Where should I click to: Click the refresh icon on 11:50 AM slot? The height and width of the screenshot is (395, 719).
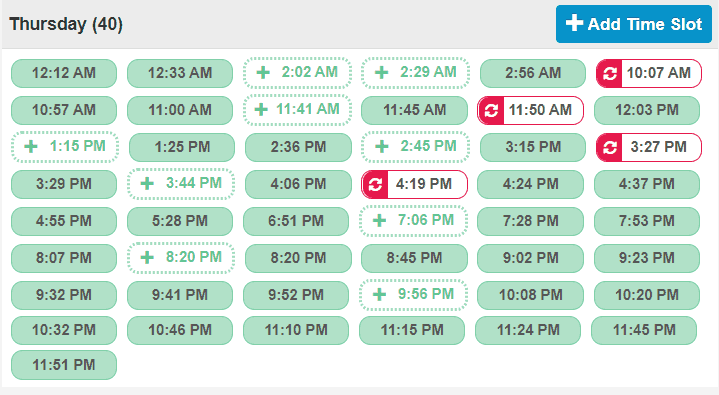pos(491,111)
